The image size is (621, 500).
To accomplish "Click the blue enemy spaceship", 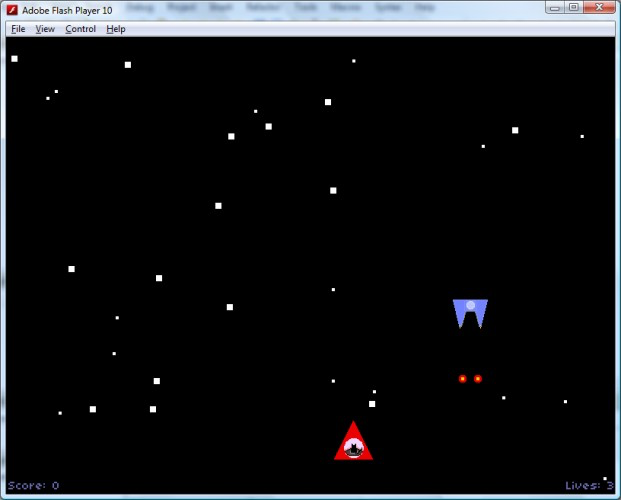I will click(470, 313).
